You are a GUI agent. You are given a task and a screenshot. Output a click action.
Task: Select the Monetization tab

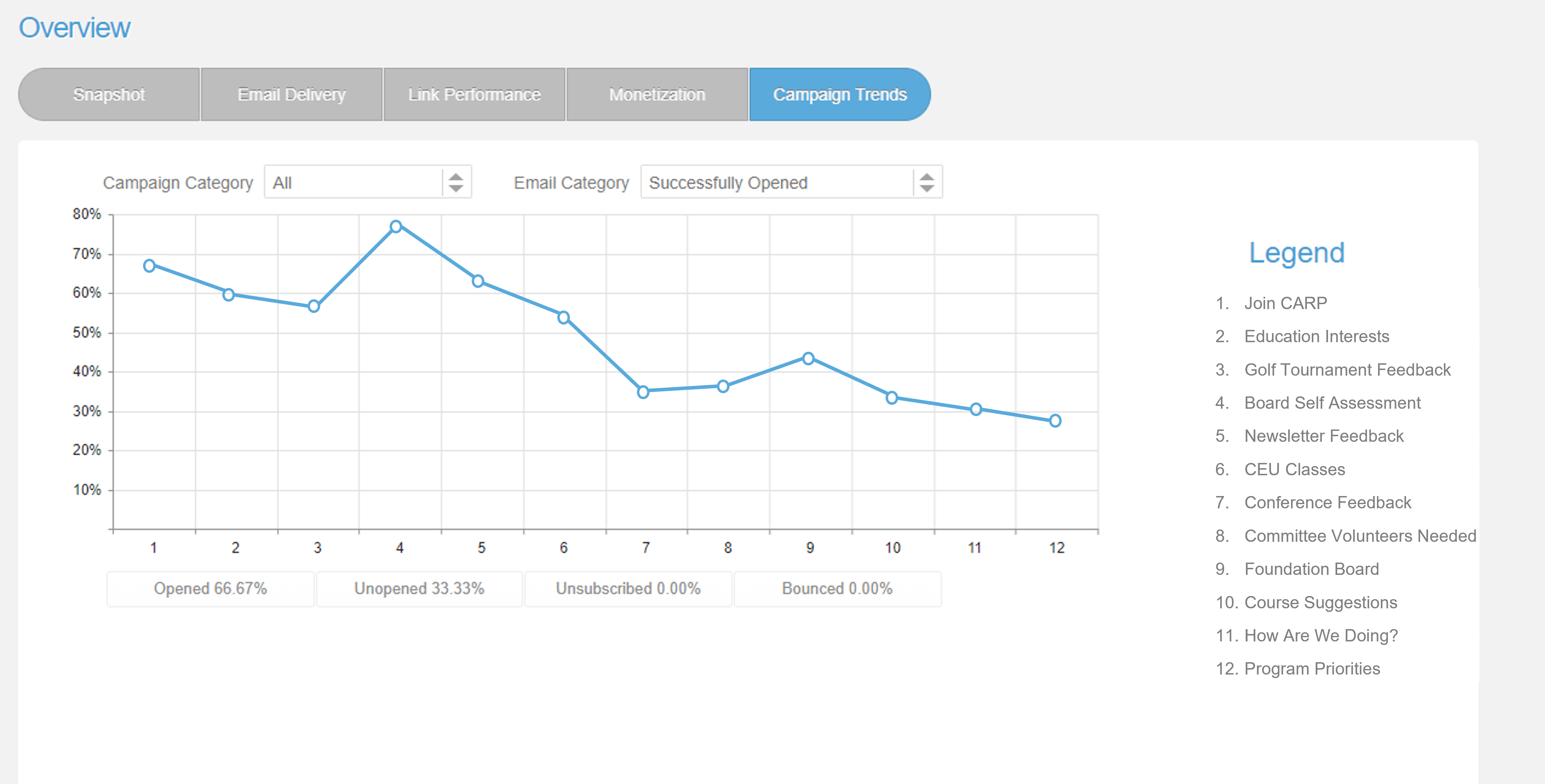657,95
